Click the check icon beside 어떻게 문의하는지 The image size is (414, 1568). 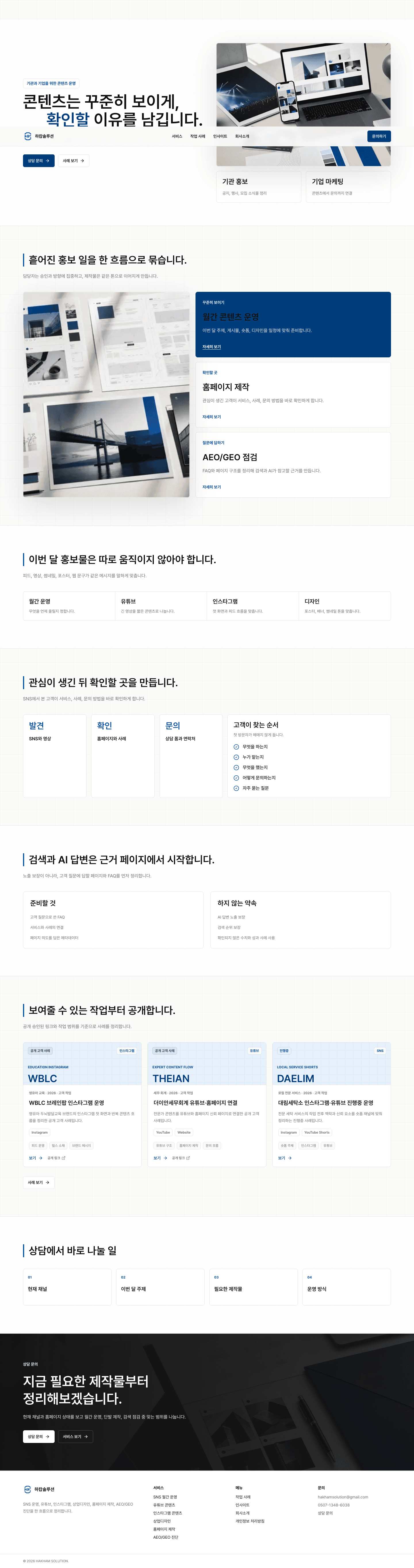[x=236, y=777]
